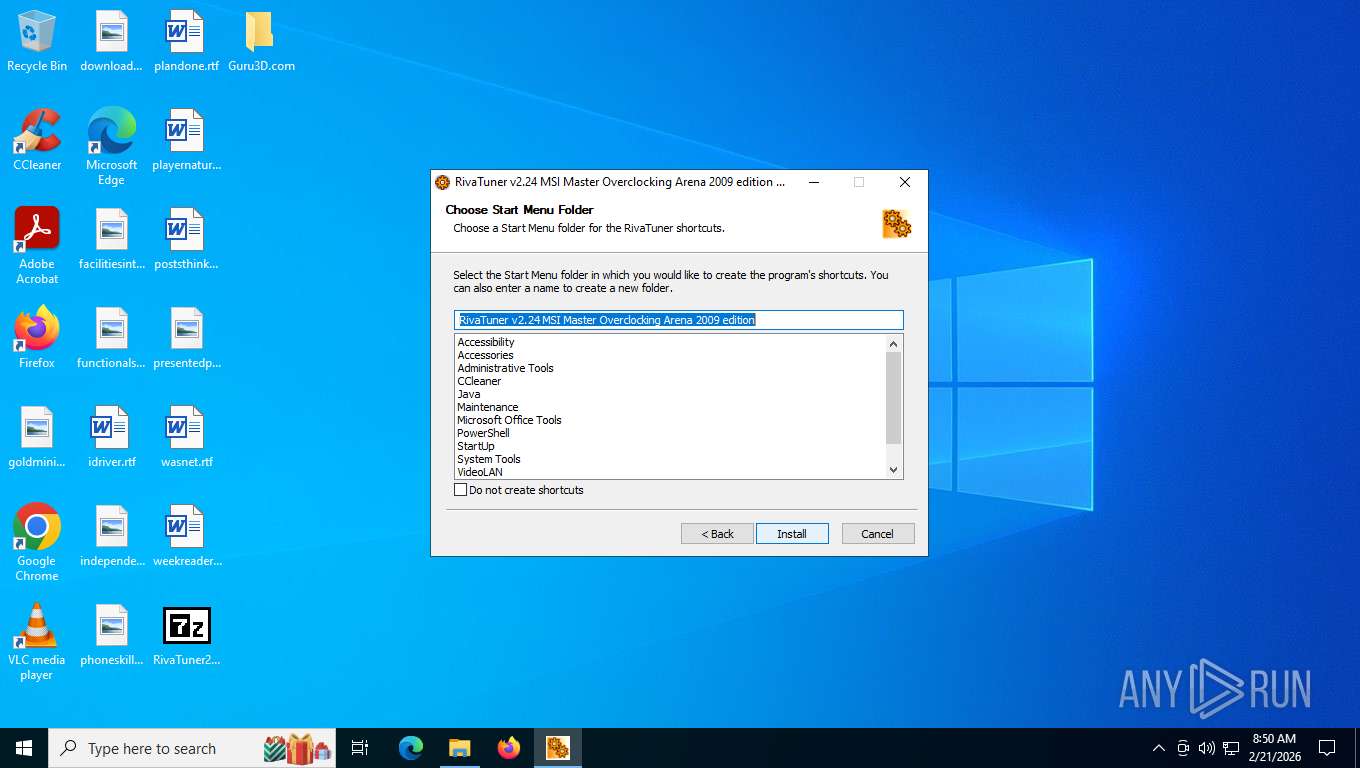Select the independe image file icon

(111, 536)
